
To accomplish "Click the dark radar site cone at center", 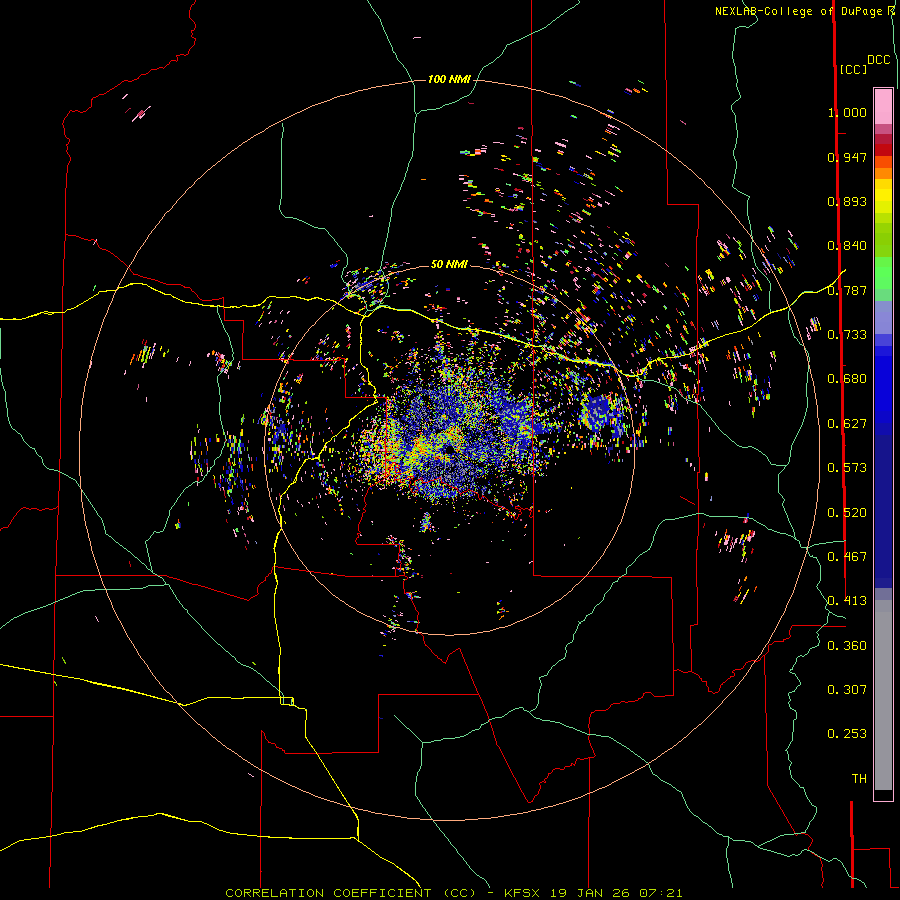I will tap(448, 449).
